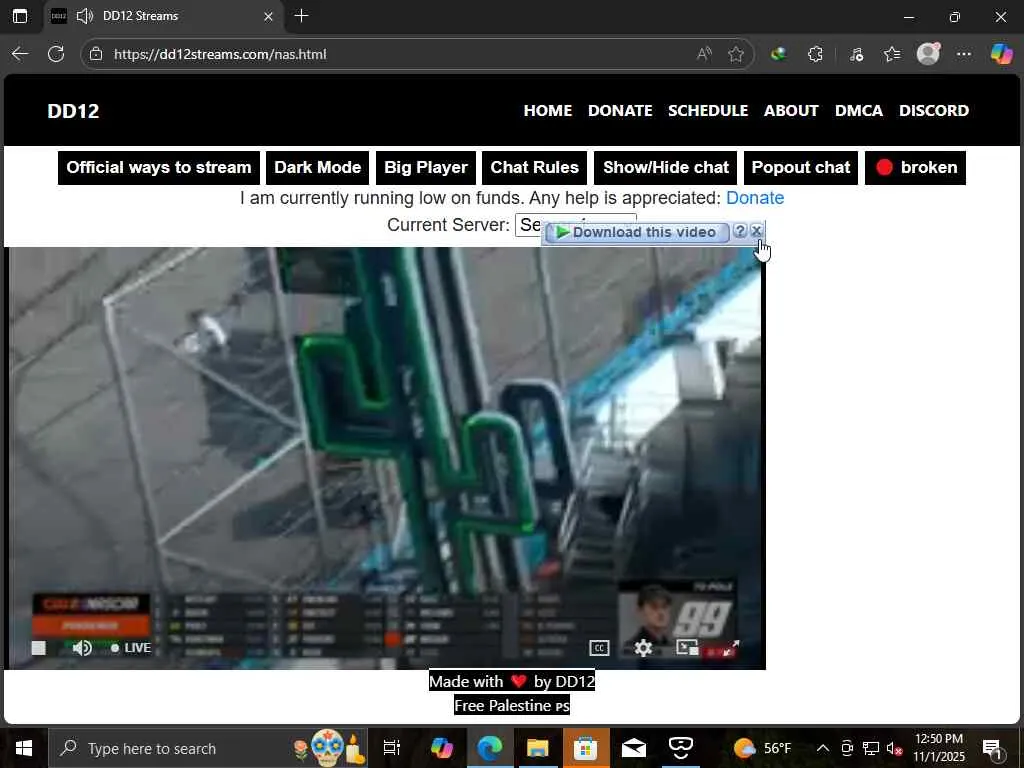Screen dimensions: 1024x768
Task: Expand the Current Server dropdown
Action: click(575, 225)
